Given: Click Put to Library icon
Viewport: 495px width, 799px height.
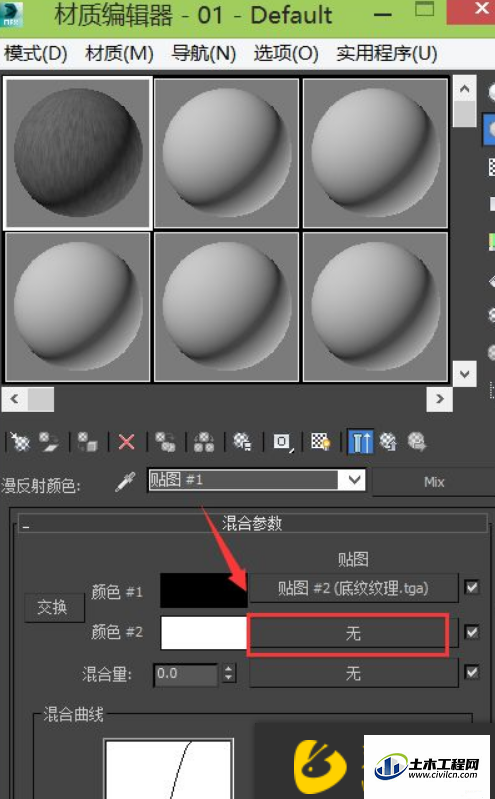Looking at the screenshot, I should 242,441.
